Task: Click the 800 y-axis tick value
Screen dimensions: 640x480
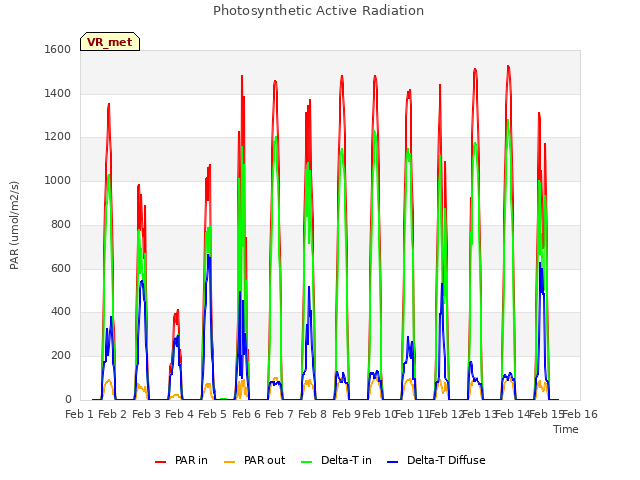Action: click(x=61, y=224)
